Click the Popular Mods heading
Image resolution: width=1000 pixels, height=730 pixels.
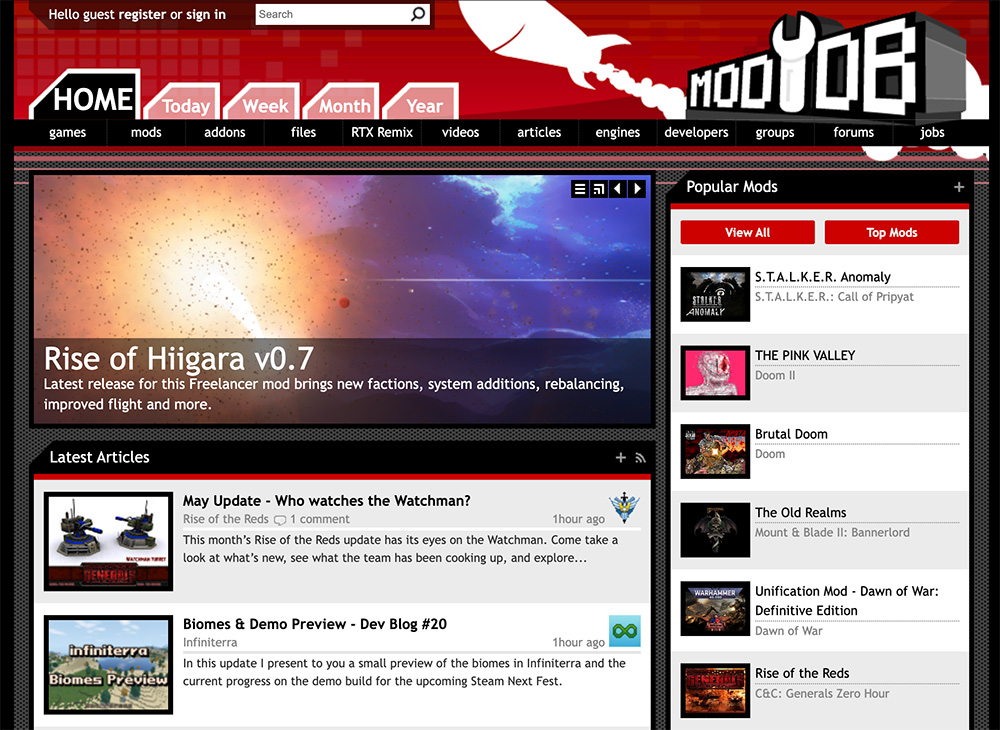(x=732, y=187)
